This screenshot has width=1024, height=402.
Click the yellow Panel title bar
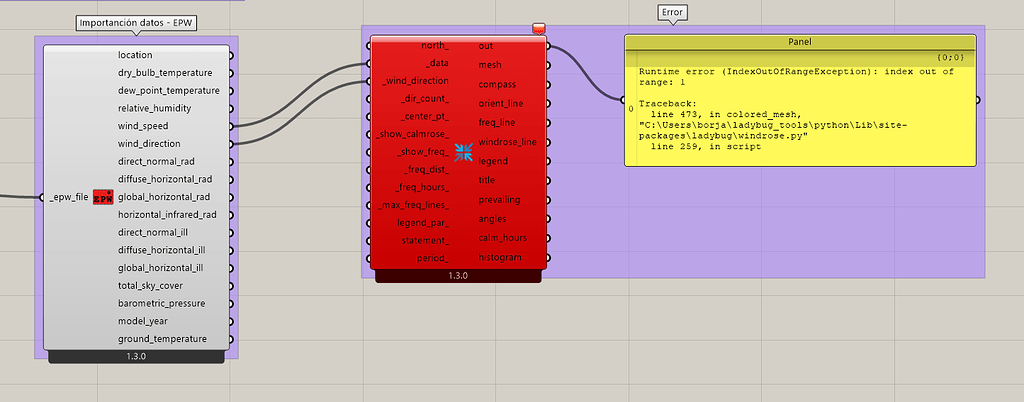tap(799, 42)
